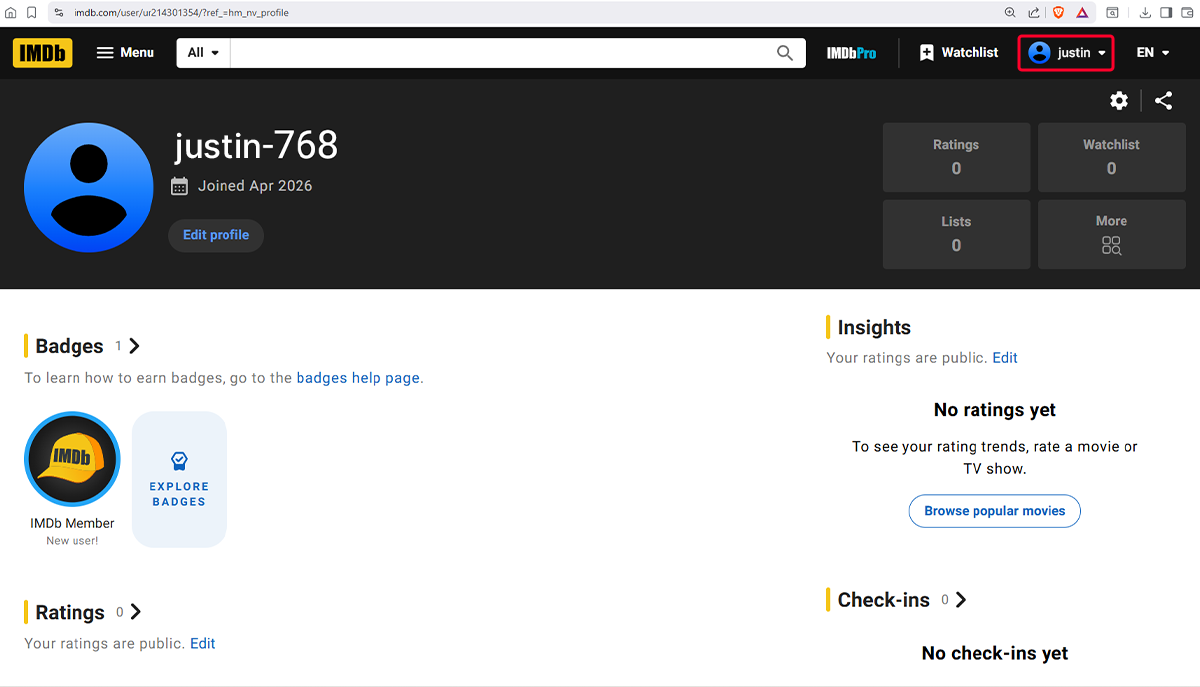
Task: Open the EN language dropdown
Action: point(1153,53)
